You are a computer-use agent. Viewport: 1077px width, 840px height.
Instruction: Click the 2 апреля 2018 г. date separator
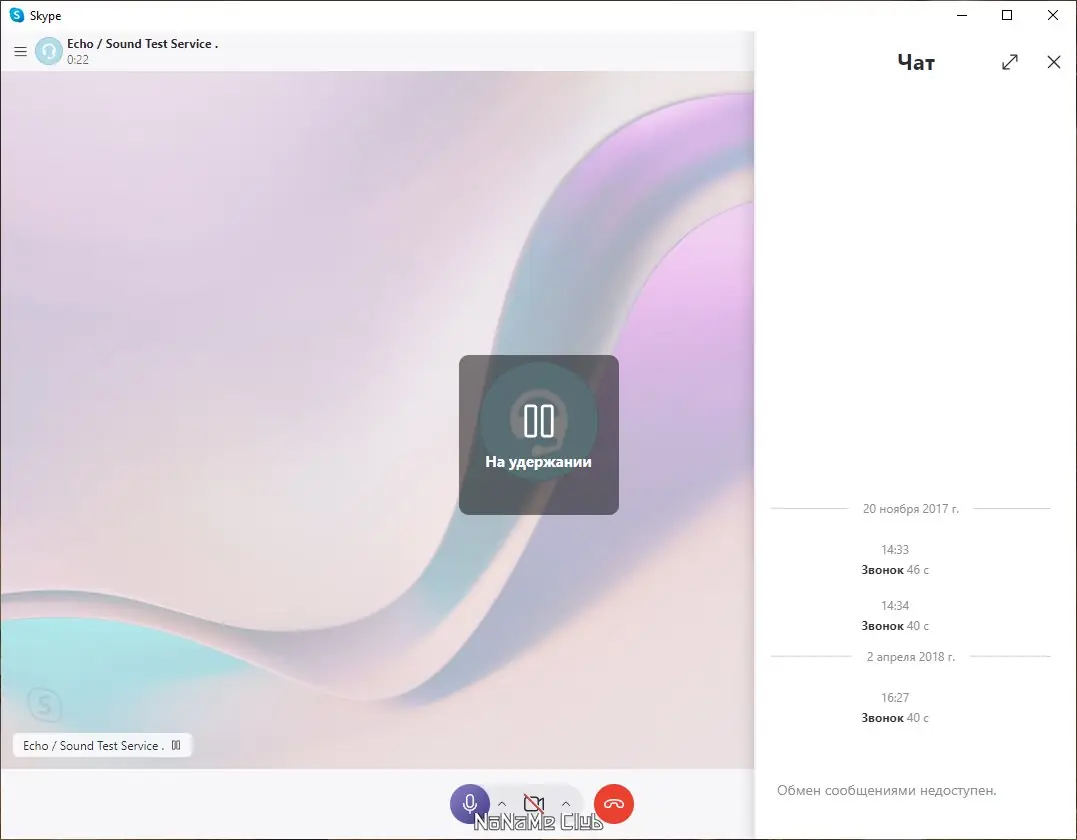coord(911,657)
